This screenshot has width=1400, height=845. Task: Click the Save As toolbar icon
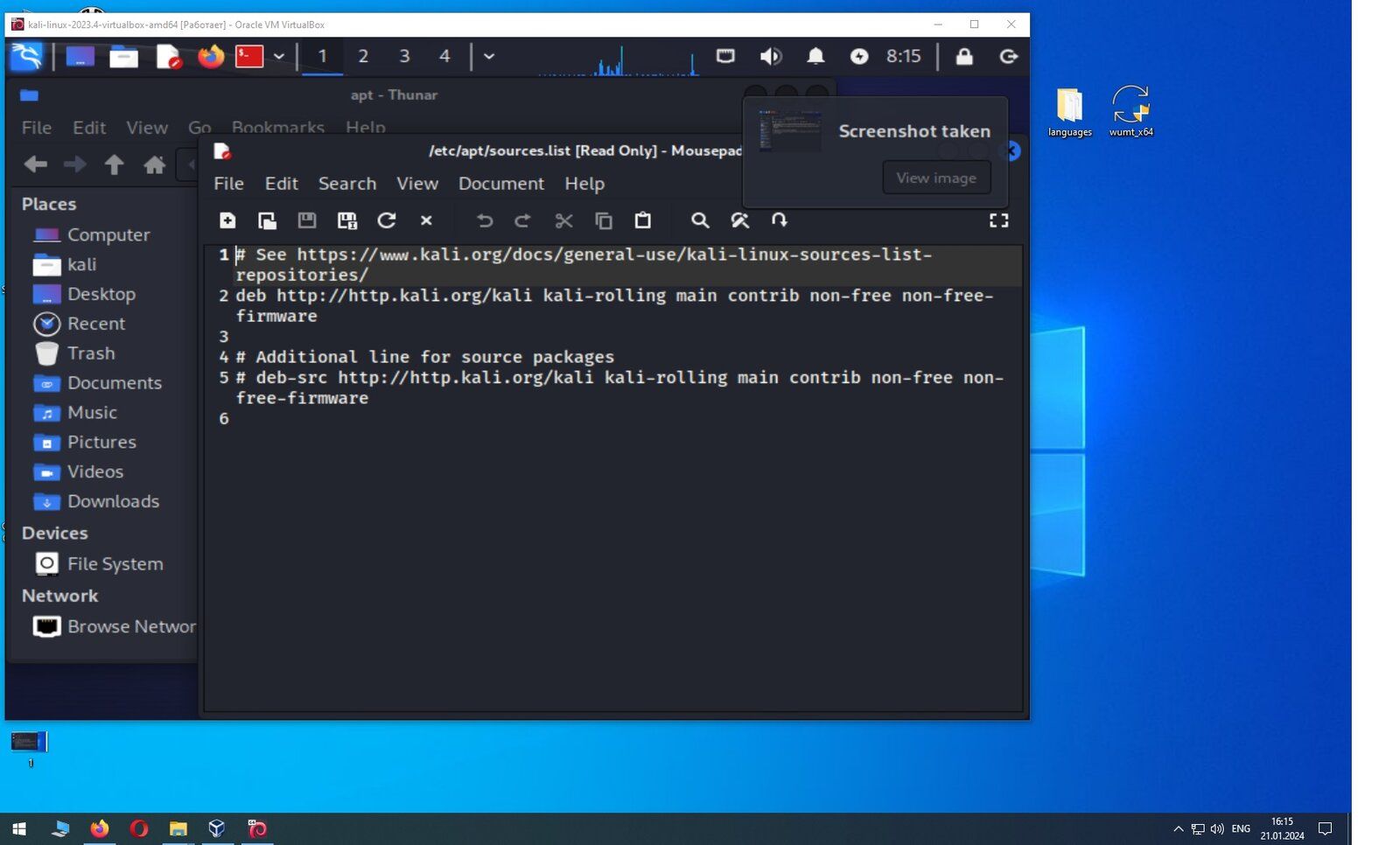pyautogui.click(x=346, y=220)
